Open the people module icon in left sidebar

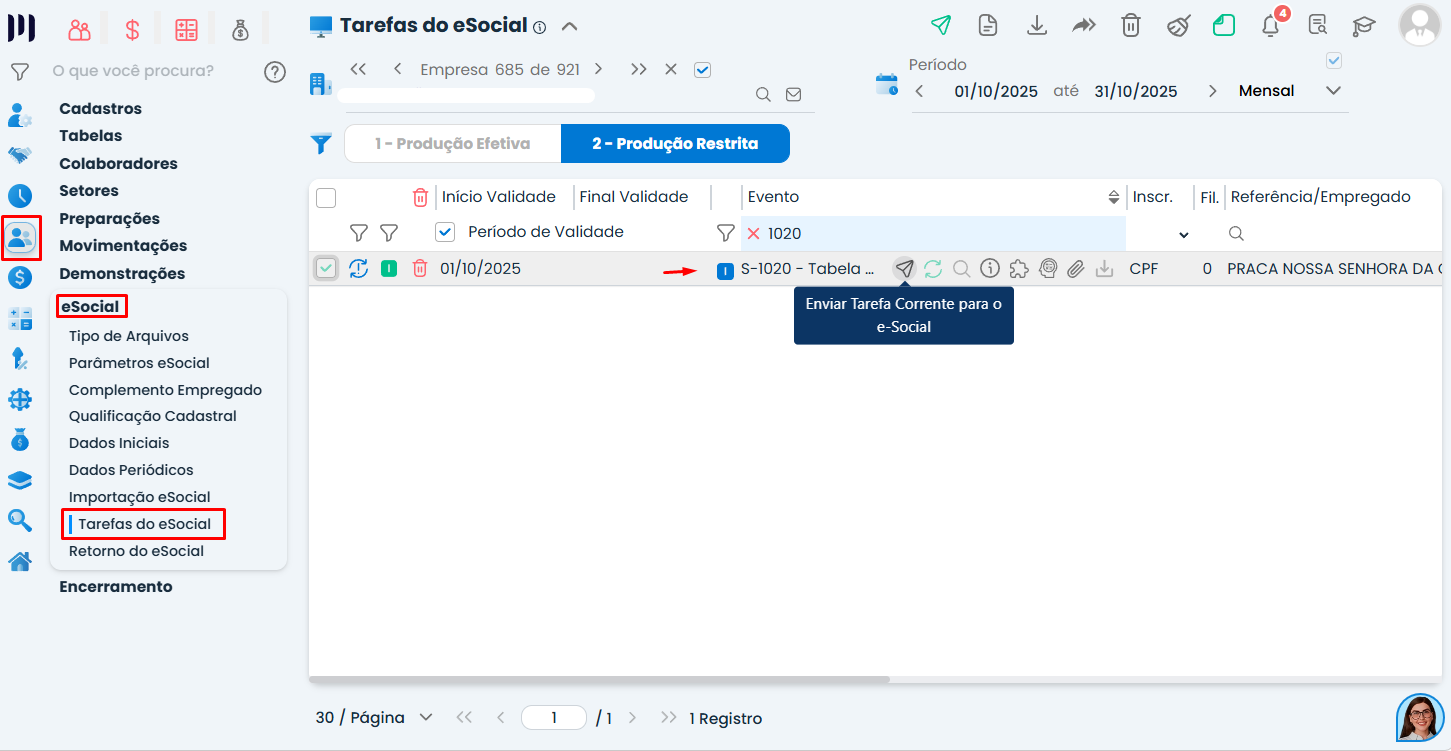tap(21, 238)
